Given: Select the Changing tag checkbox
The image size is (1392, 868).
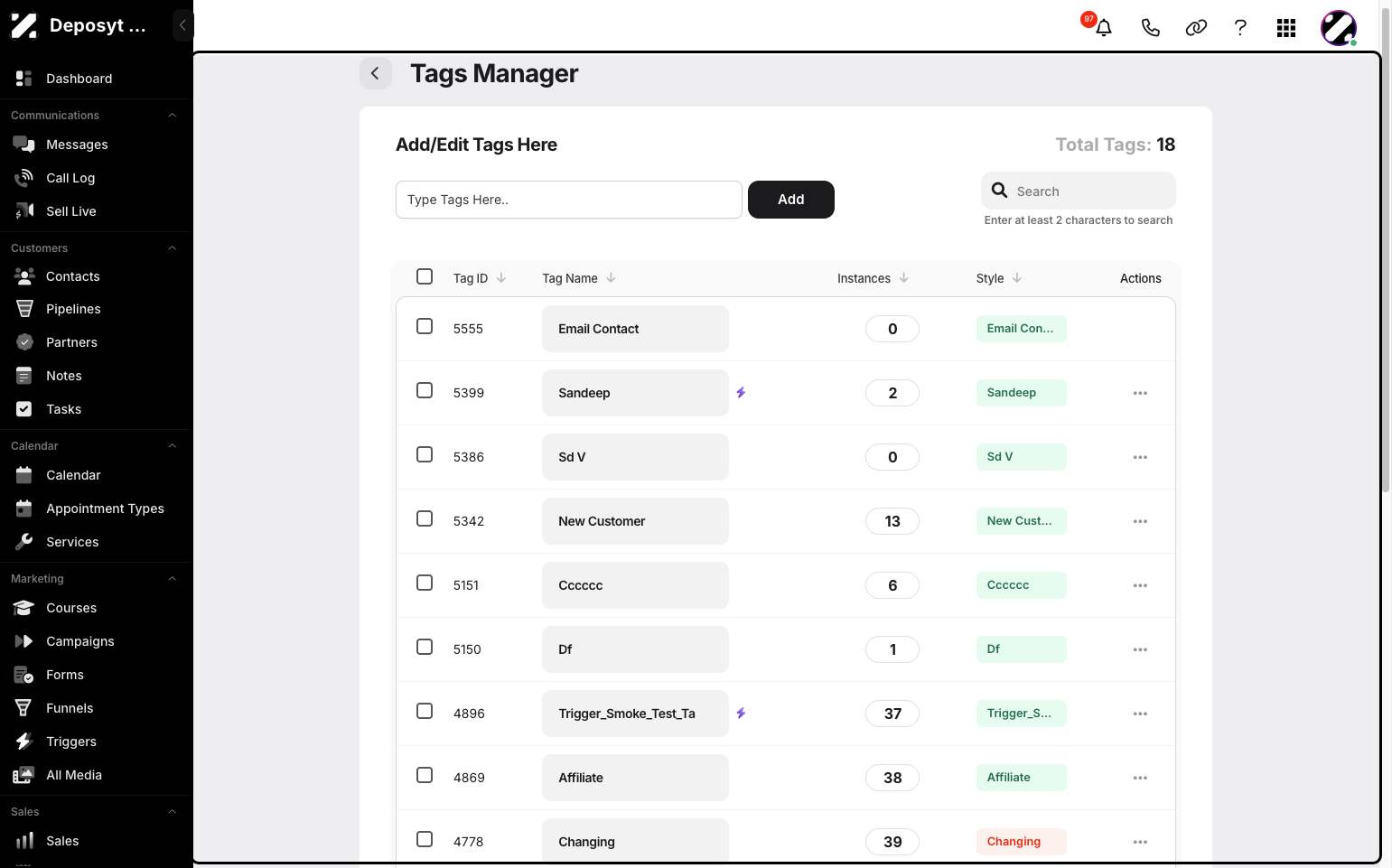Looking at the screenshot, I should click(425, 839).
